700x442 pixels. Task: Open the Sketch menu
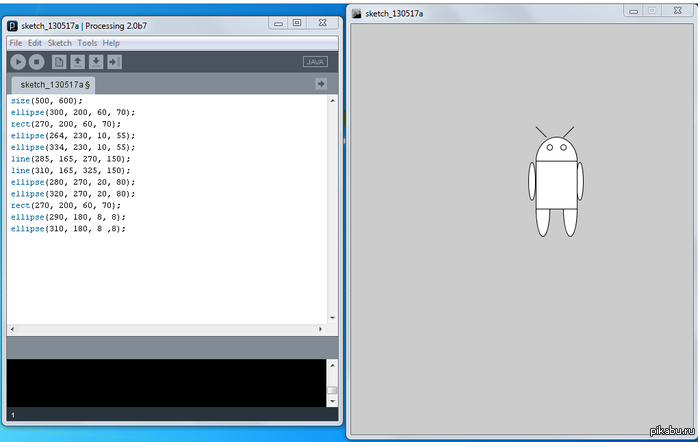click(x=59, y=43)
